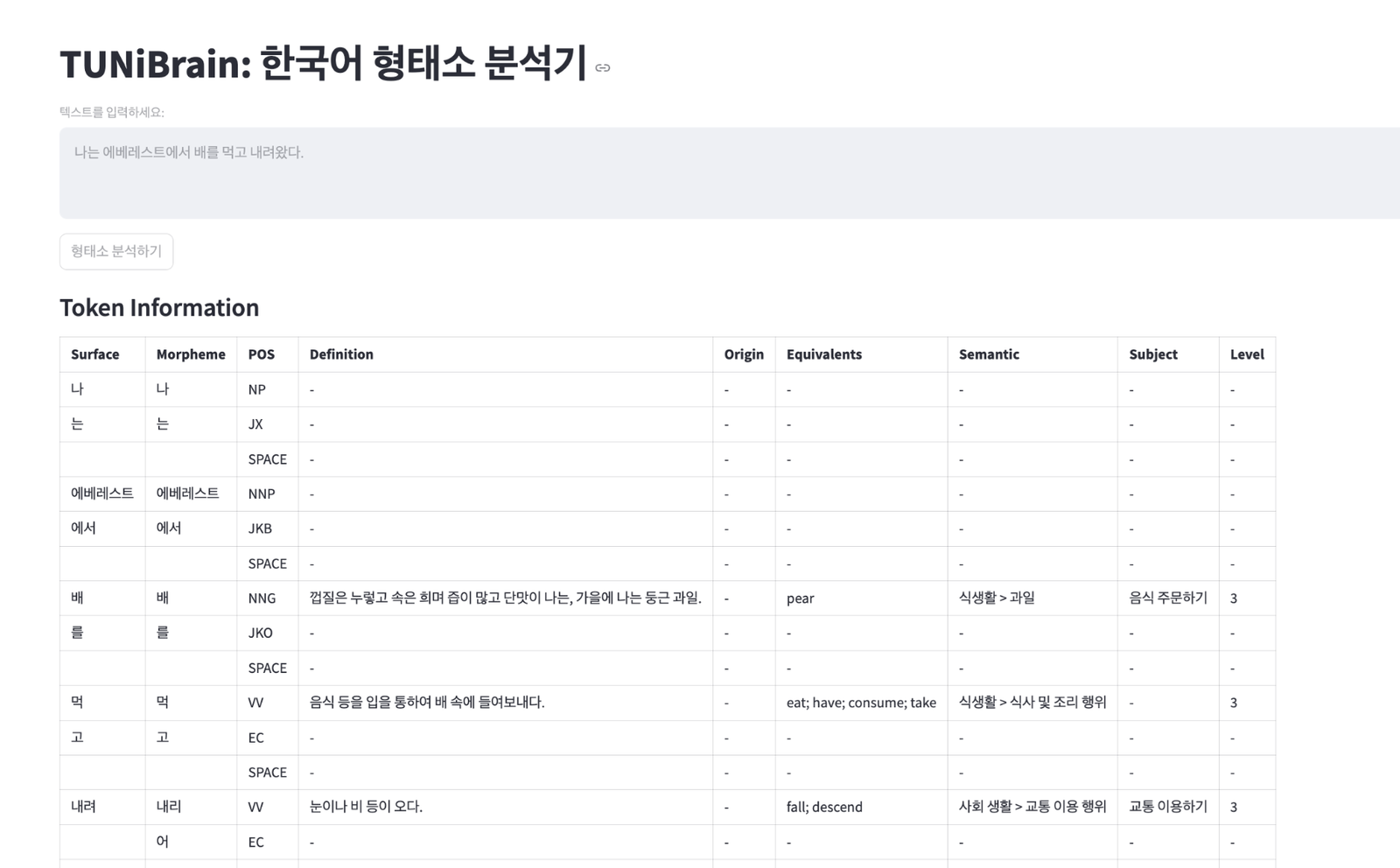Click the 'pear' equivalent cell
Screen dimensions: 1400x868
[x=800, y=598]
